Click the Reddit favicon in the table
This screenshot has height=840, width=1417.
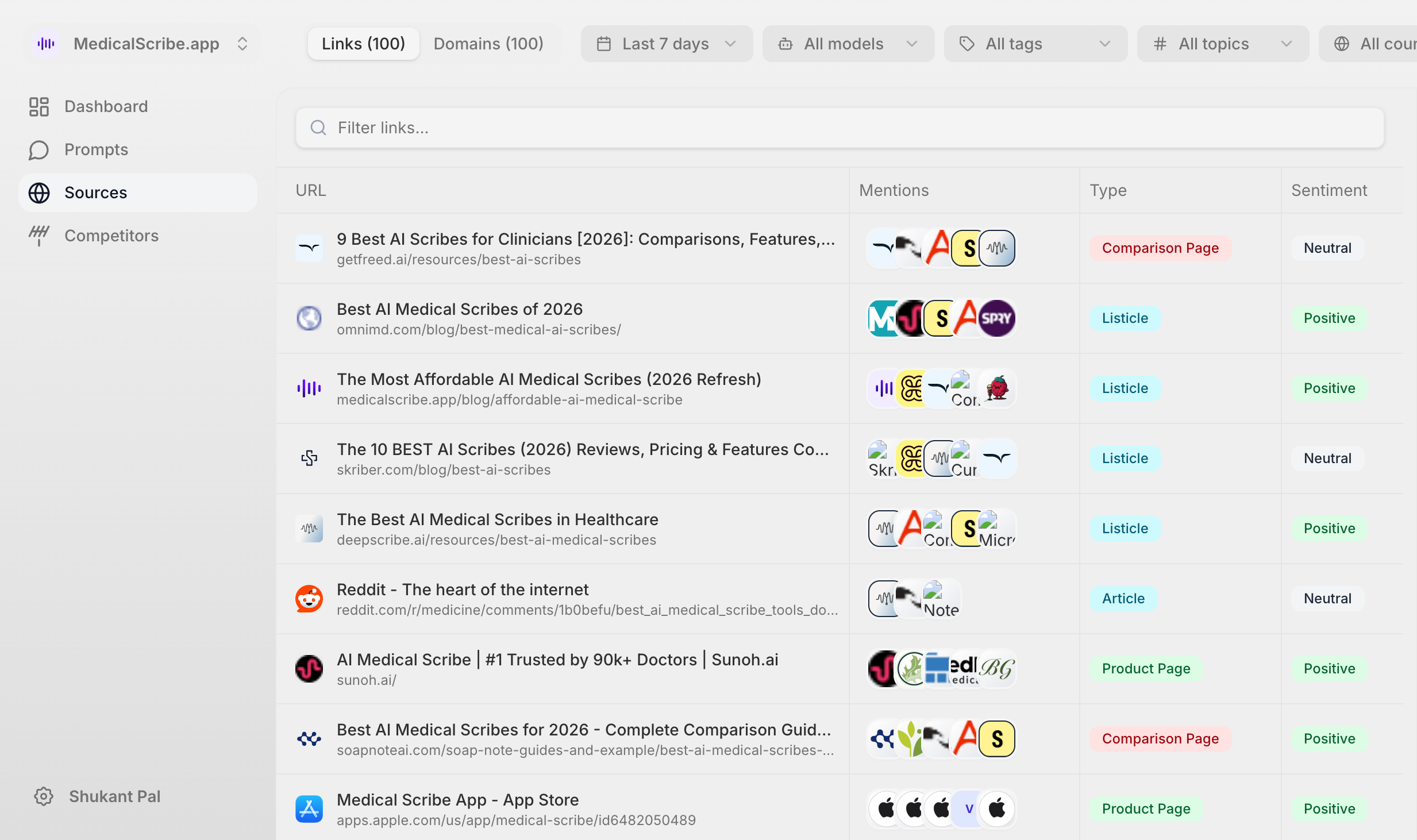click(309, 598)
